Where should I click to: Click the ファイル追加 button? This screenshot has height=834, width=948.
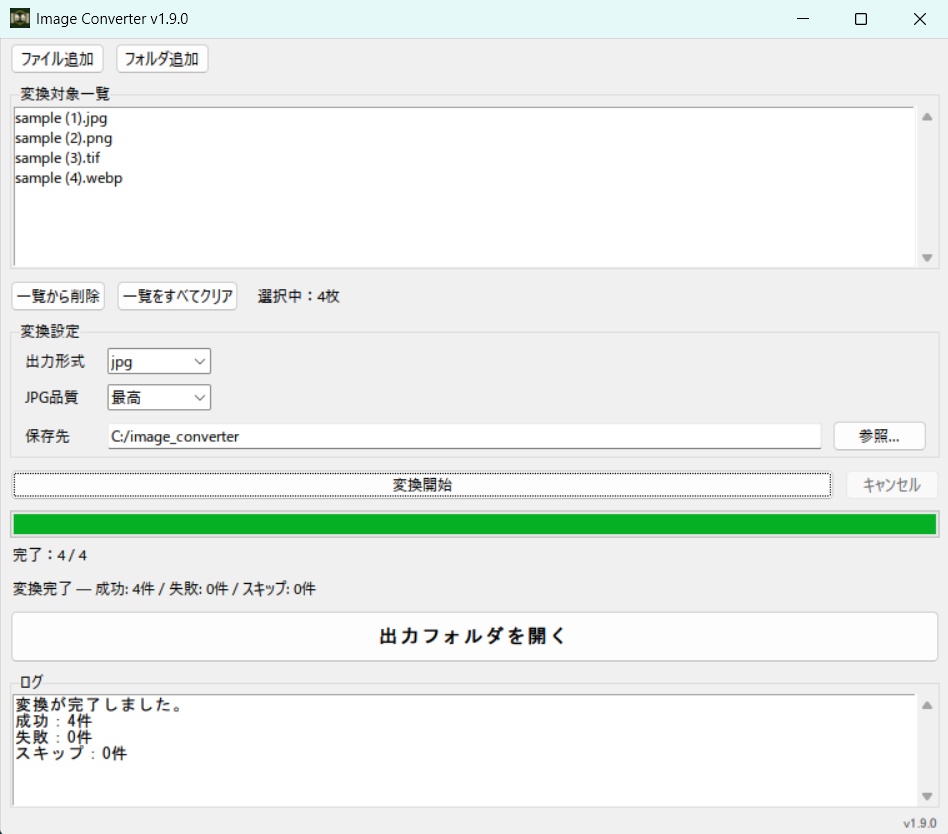click(x=57, y=59)
